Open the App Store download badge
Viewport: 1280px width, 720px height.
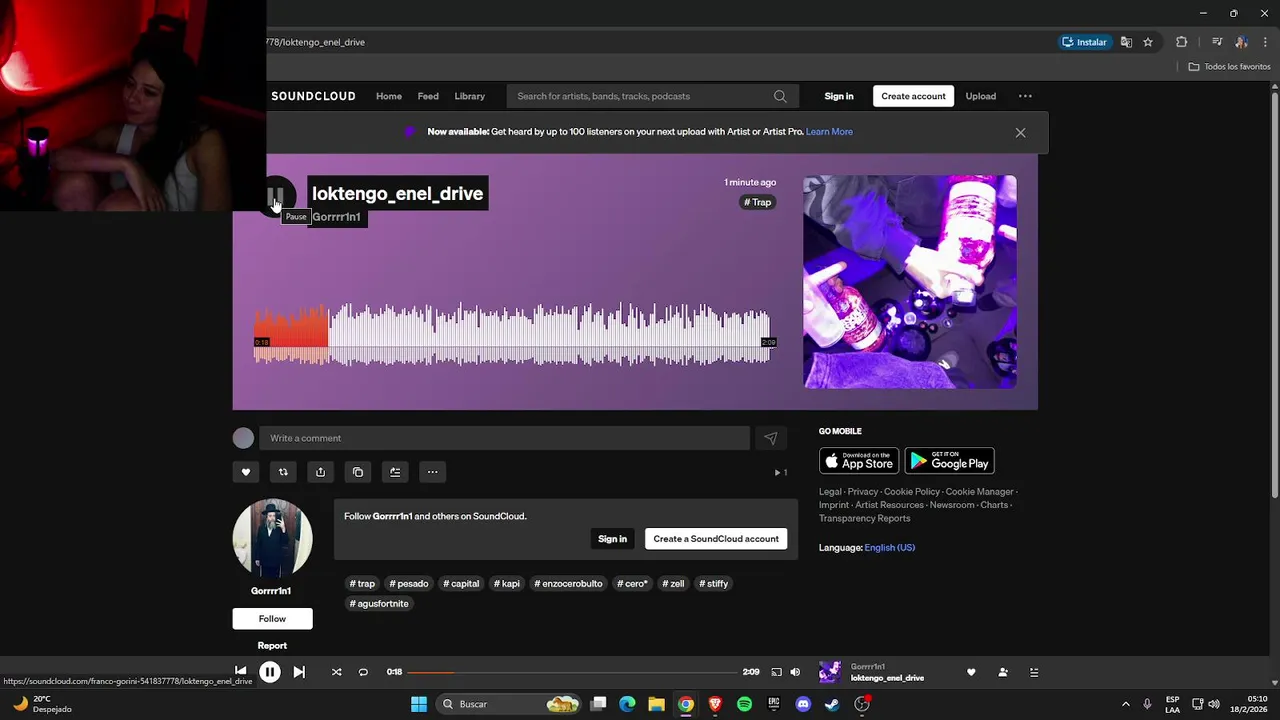point(859,461)
